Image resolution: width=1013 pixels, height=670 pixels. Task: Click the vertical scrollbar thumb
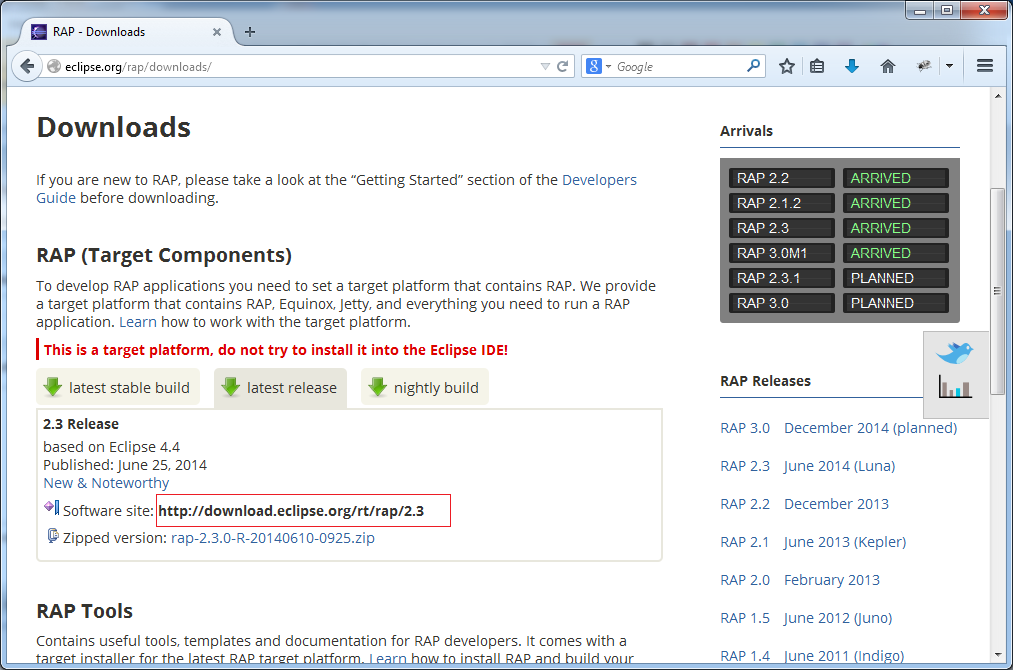(x=997, y=291)
